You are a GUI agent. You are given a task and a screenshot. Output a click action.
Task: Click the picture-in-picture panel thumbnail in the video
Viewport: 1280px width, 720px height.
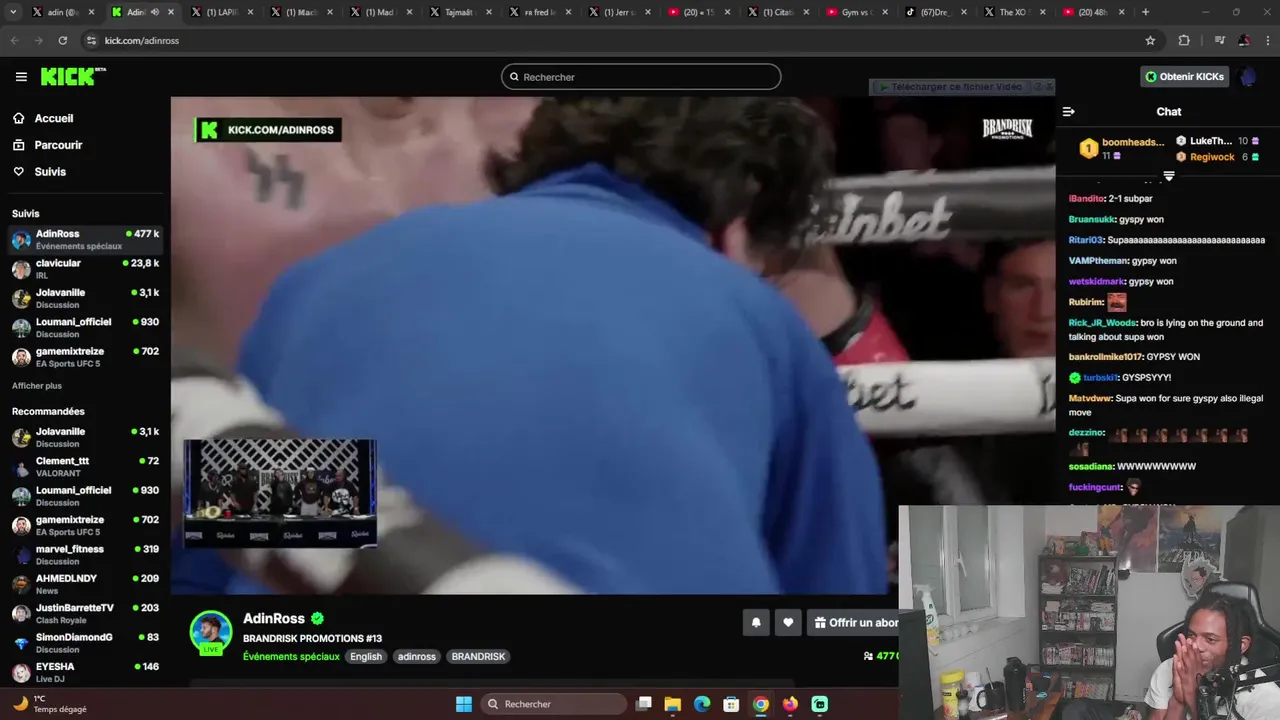(x=280, y=493)
